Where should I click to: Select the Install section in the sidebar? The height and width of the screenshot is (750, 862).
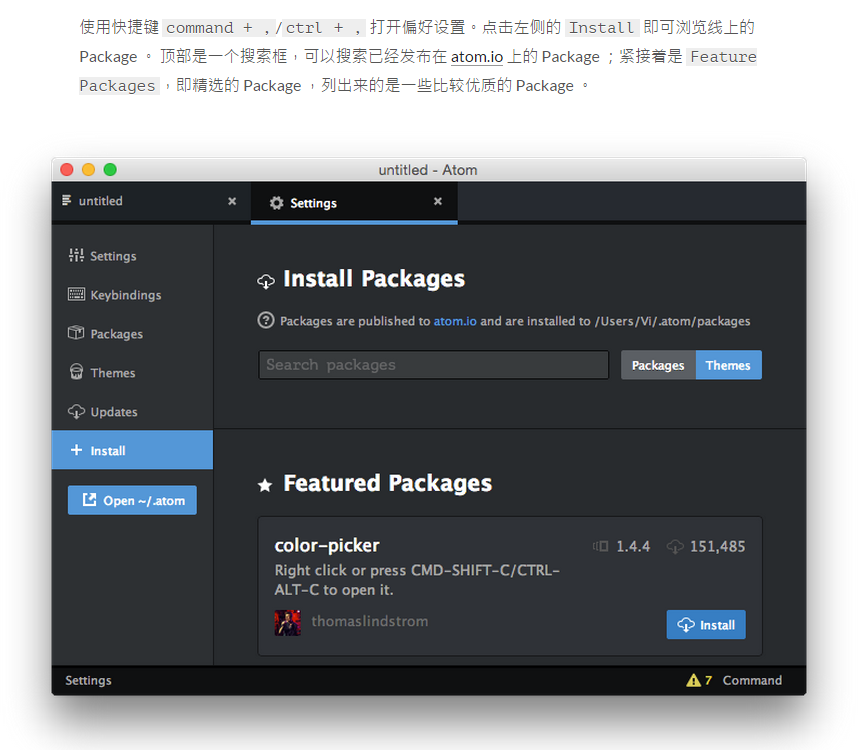pyautogui.click(x=132, y=450)
